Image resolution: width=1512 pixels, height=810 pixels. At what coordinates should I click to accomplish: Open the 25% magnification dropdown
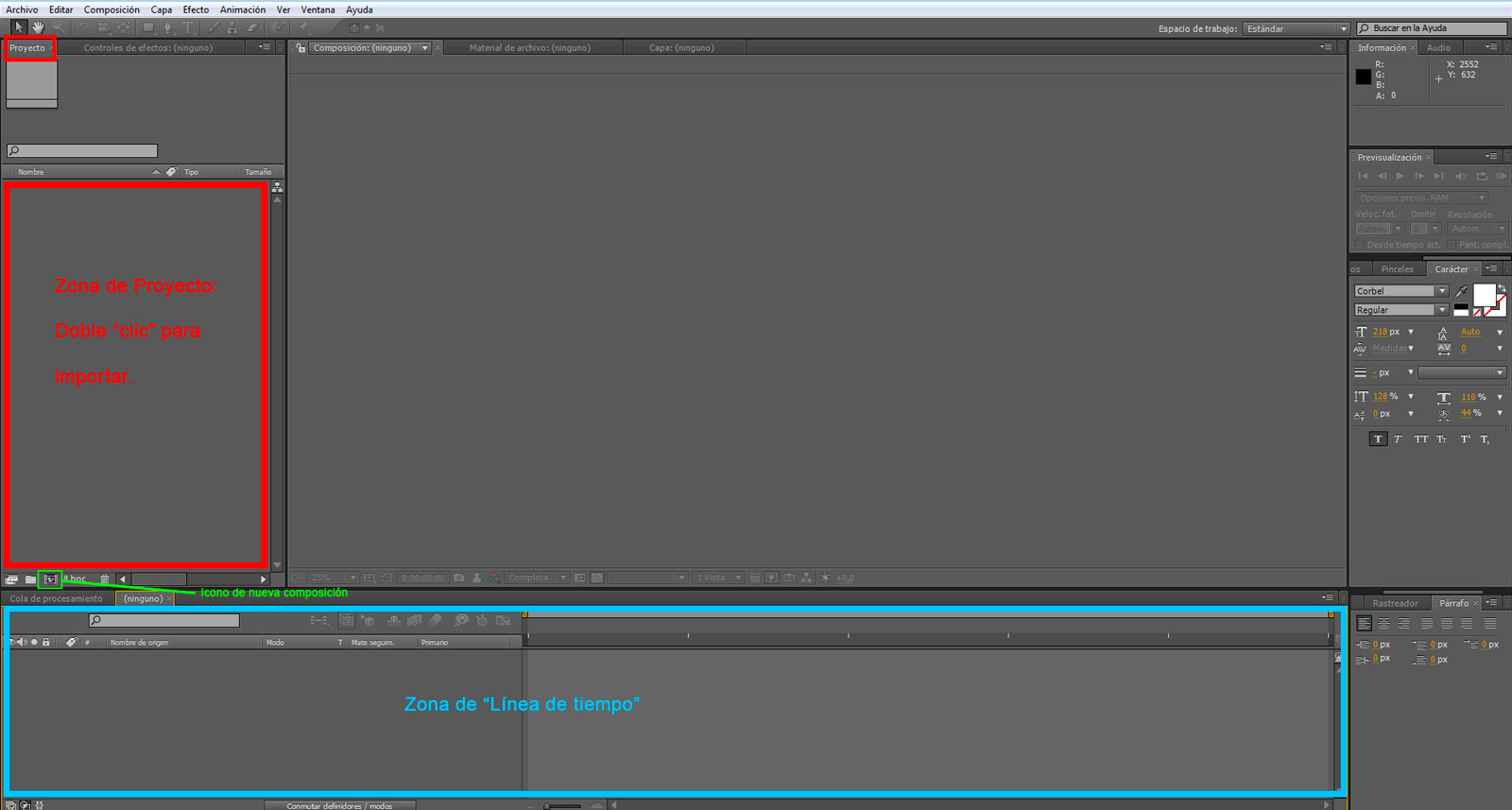pyautogui.click(x=334, y=577)
